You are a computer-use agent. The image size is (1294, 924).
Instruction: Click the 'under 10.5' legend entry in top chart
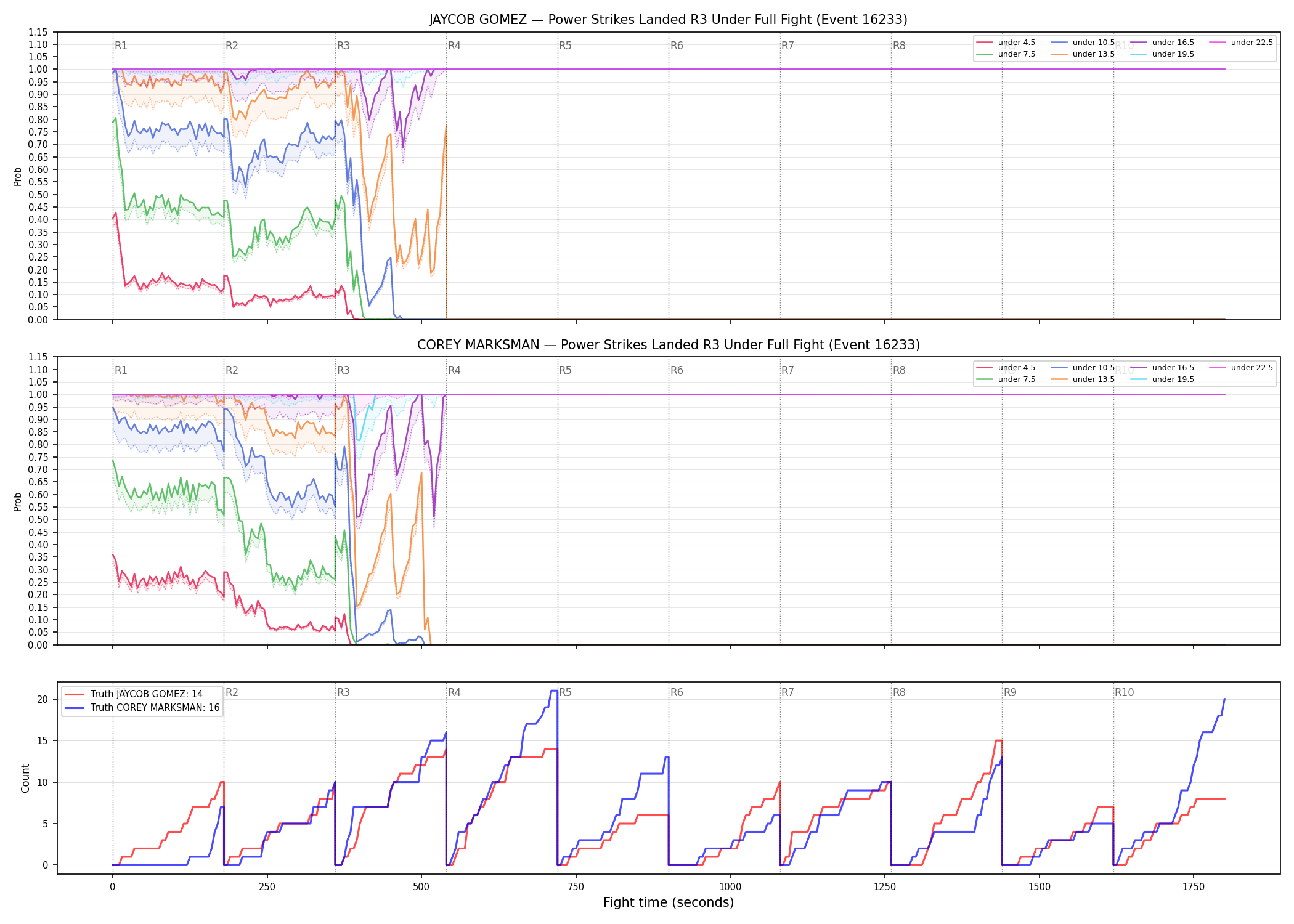coord(1083,43)
